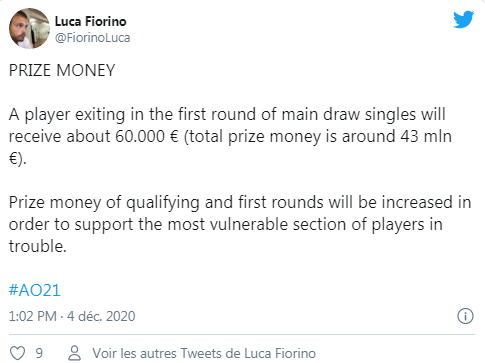Image resolution: width=485 pixels, height=363 pixels.
Task: Open the Luca Fiorino display name
Action: tap(91, 21)
